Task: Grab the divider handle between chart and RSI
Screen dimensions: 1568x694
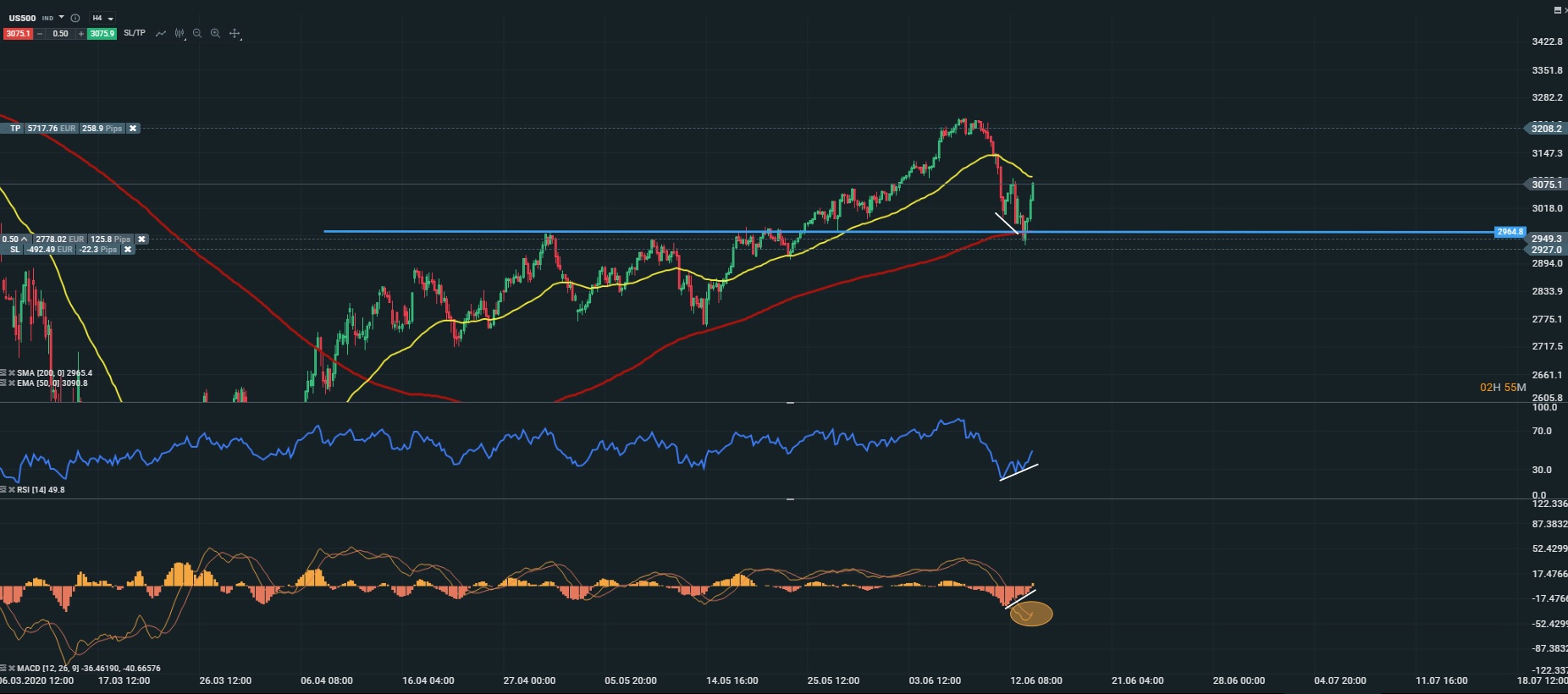Action: tap(790, 404)
